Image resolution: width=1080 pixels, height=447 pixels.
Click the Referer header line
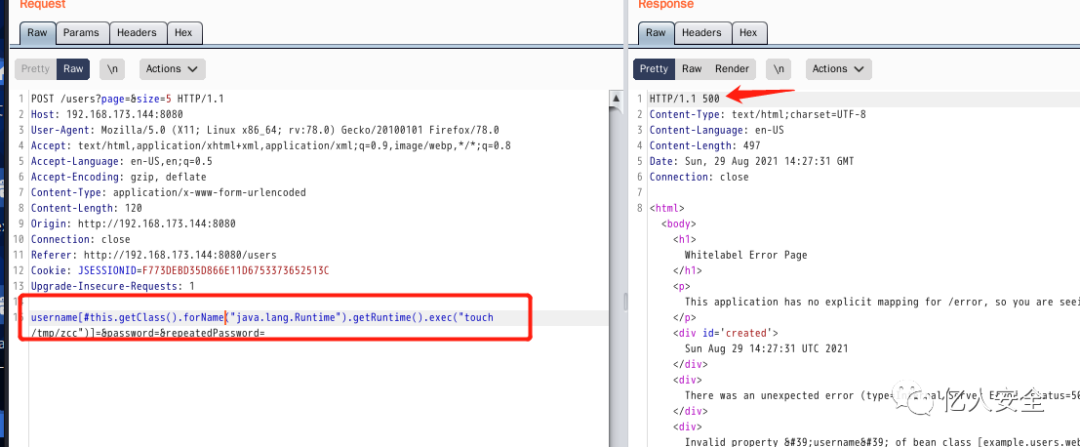pos(154,255)
